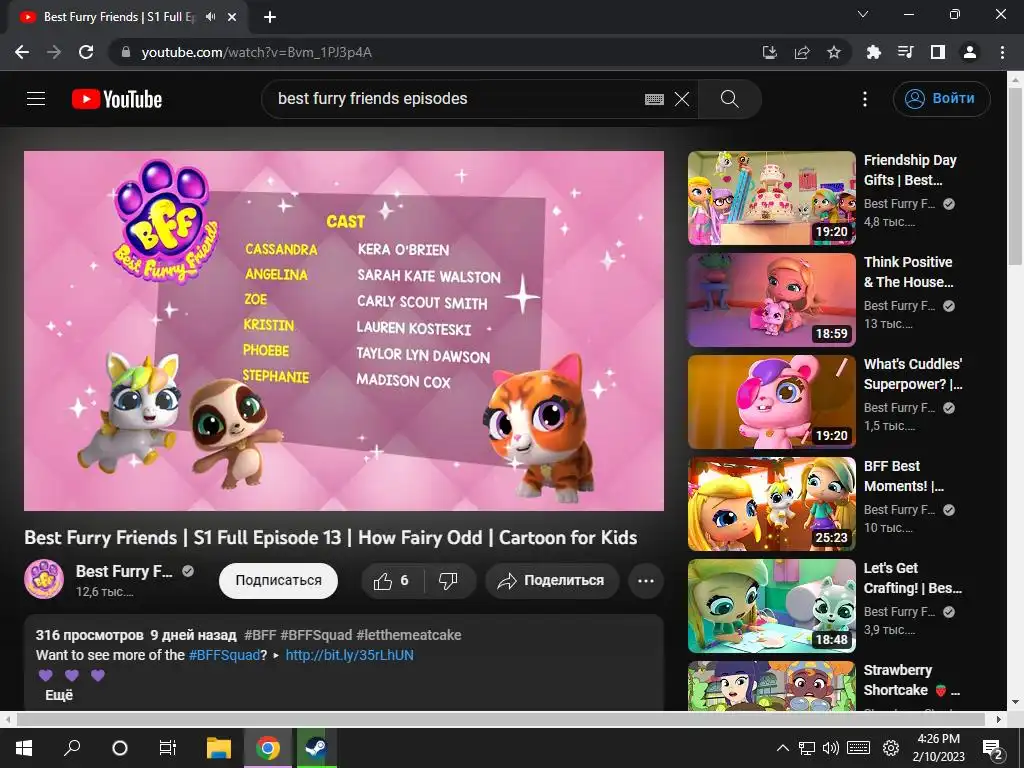The width and height of the screenshot is (1024, 768).
Task: Mute the tab via speaker icon
Action: click(x=210, y=17)
